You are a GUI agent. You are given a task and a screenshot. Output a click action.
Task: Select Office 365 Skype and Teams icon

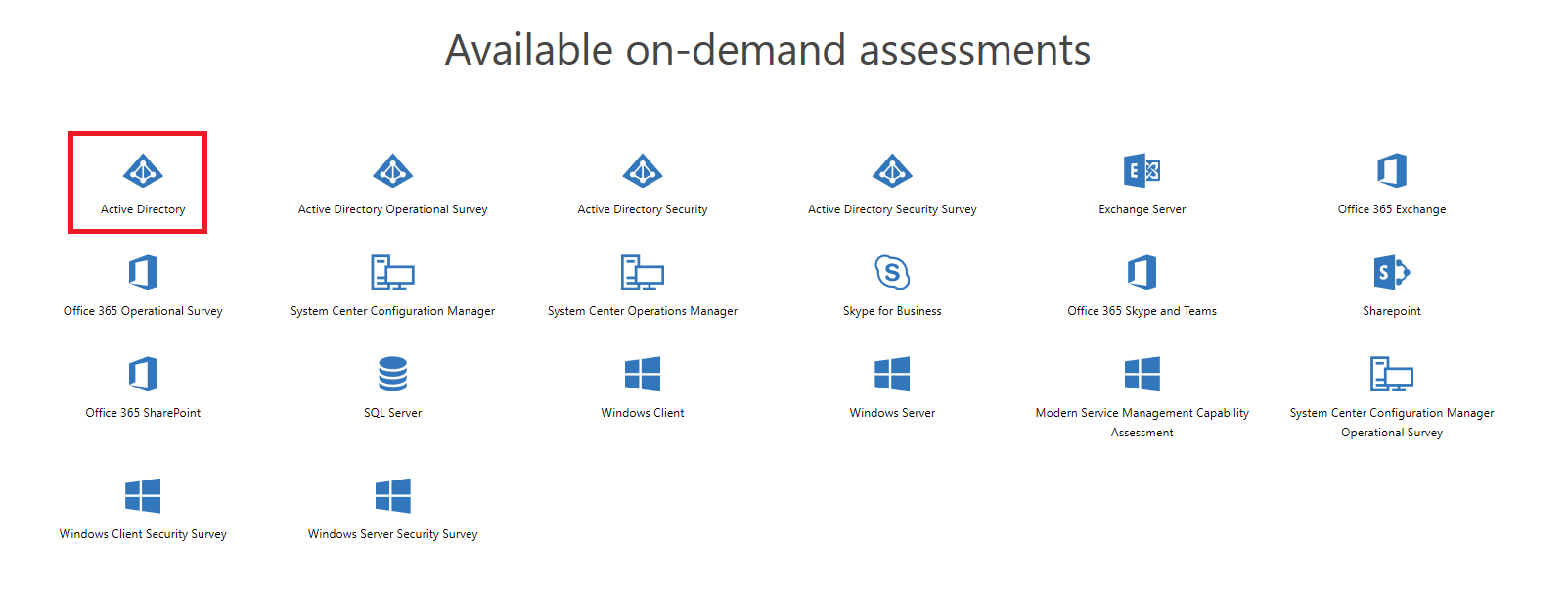[1142, 272]
